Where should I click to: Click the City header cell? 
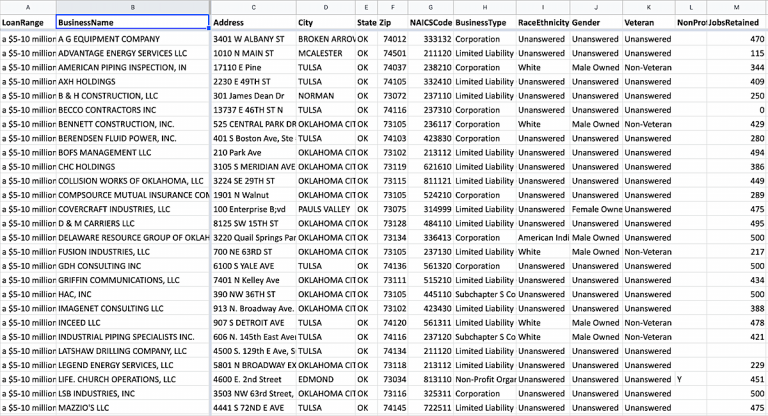[x=326, y=22]
